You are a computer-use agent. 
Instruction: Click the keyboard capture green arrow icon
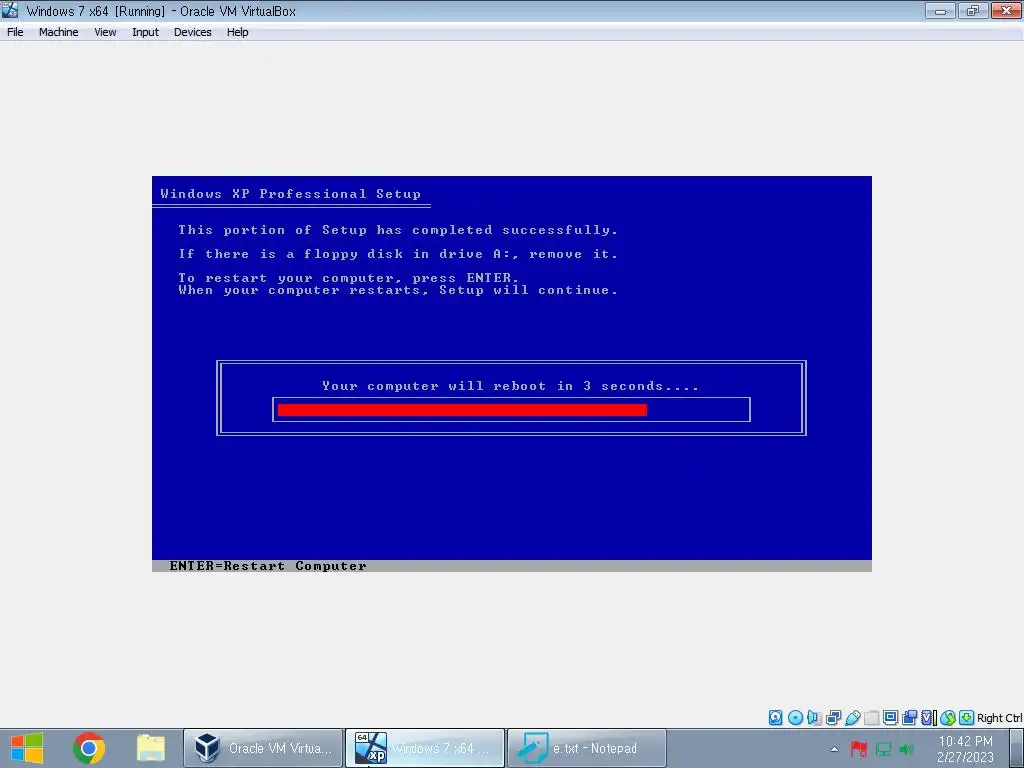tap(967, 718)
